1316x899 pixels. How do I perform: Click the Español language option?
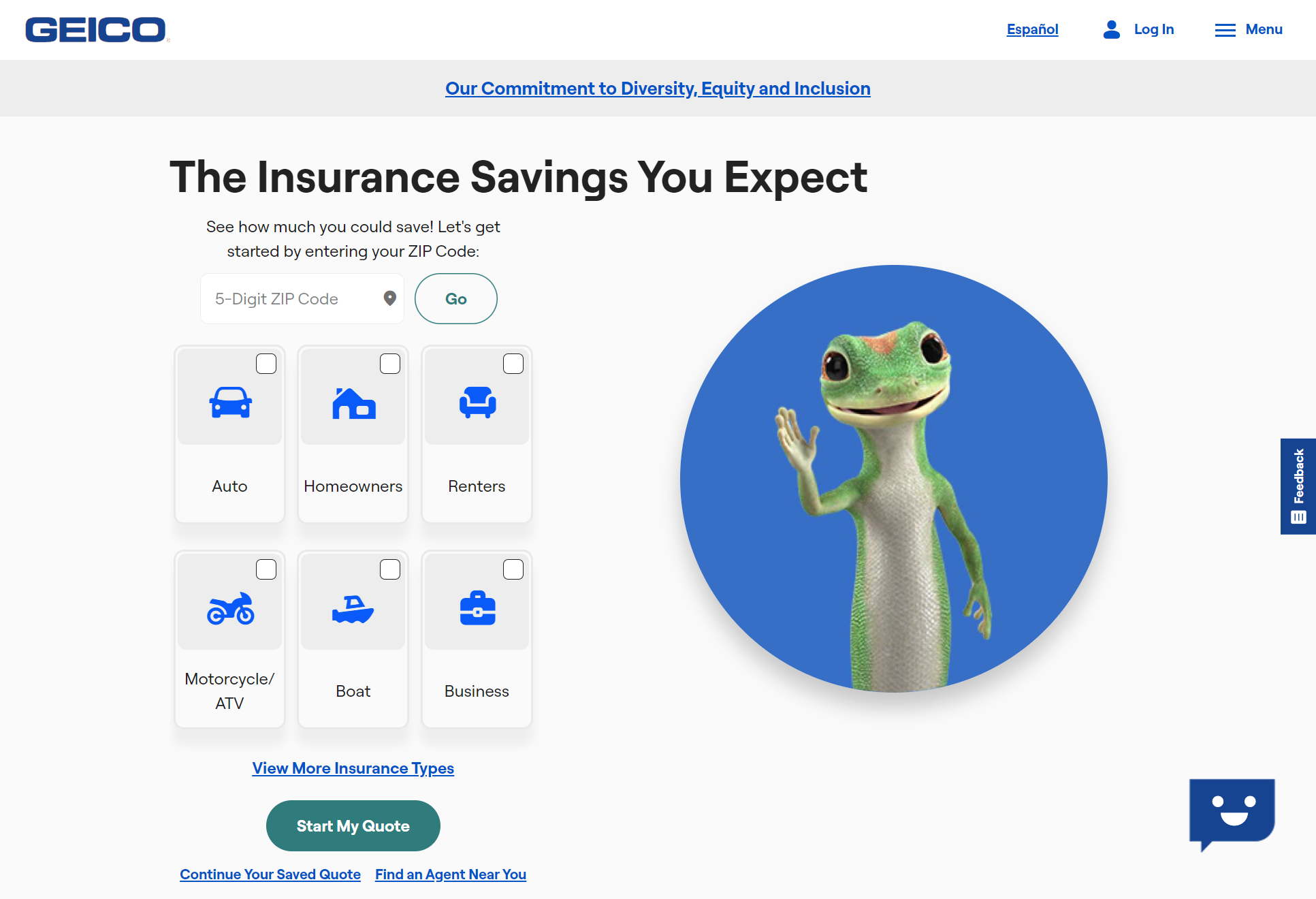click(x=1032, y=29)
